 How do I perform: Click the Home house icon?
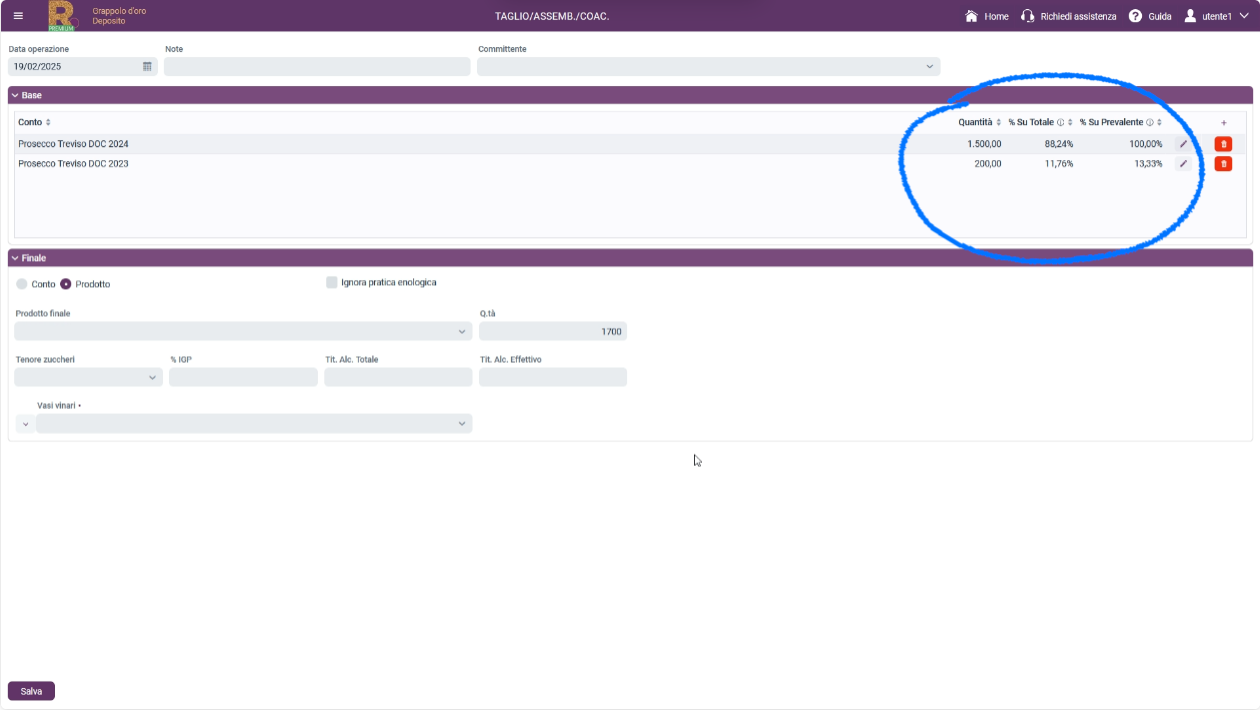[971, 16]
